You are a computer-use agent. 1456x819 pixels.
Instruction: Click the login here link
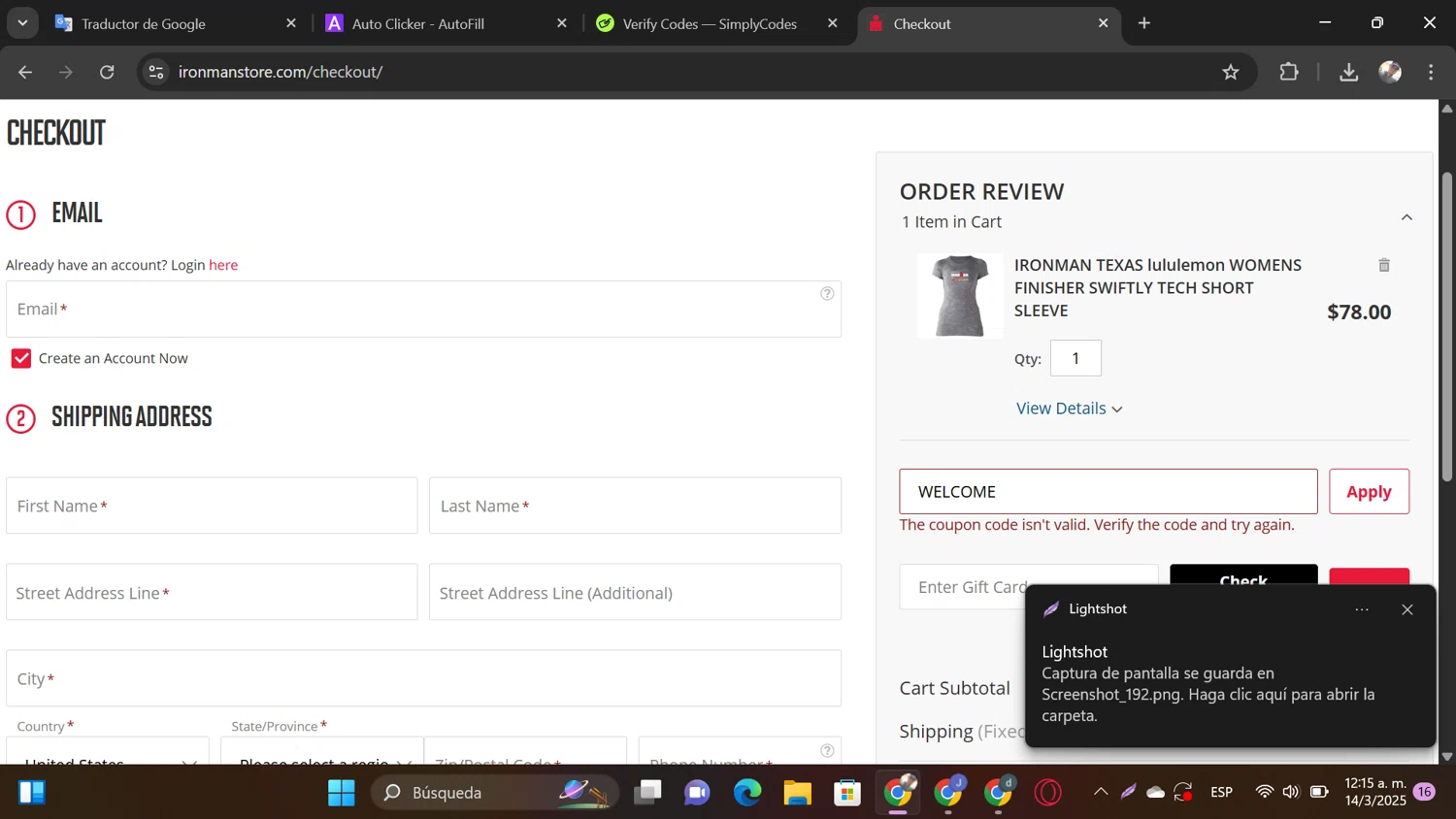click(x=223, y=265)
